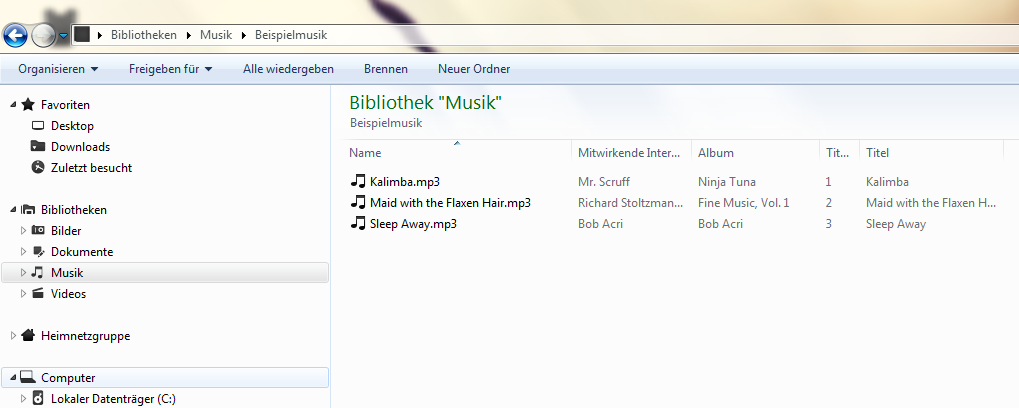Screen dimensions: 1019x408
Task: Expand the Heimnetzgruppe node
Action: 14,336
